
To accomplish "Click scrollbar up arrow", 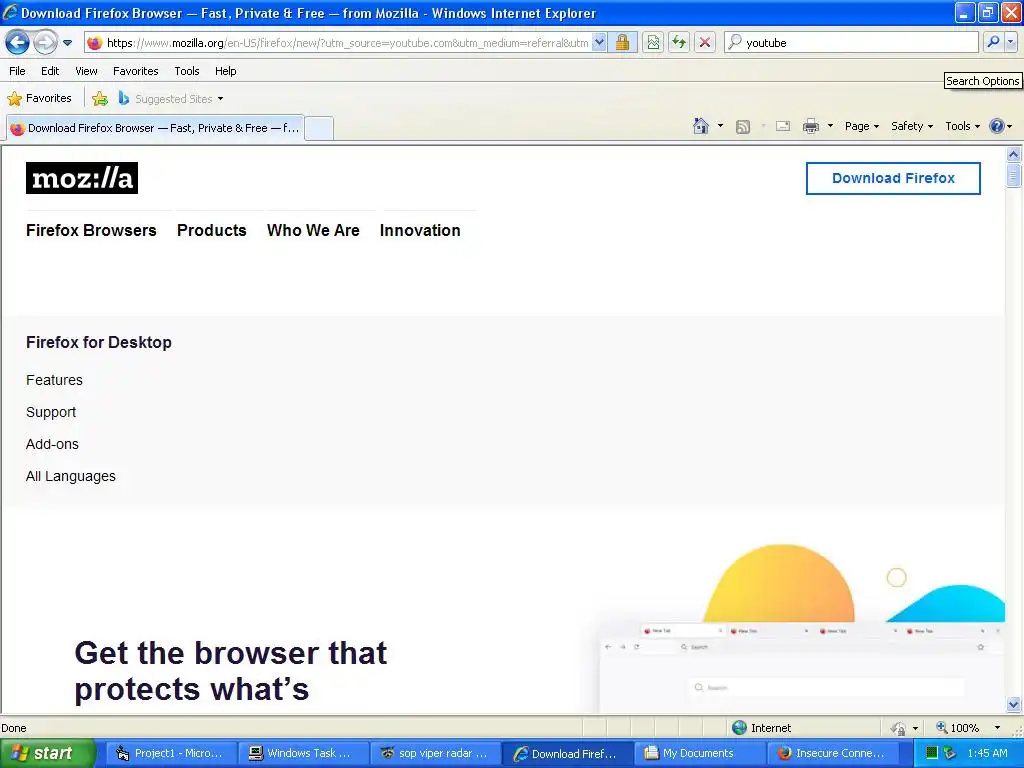I will [1014, 155].
